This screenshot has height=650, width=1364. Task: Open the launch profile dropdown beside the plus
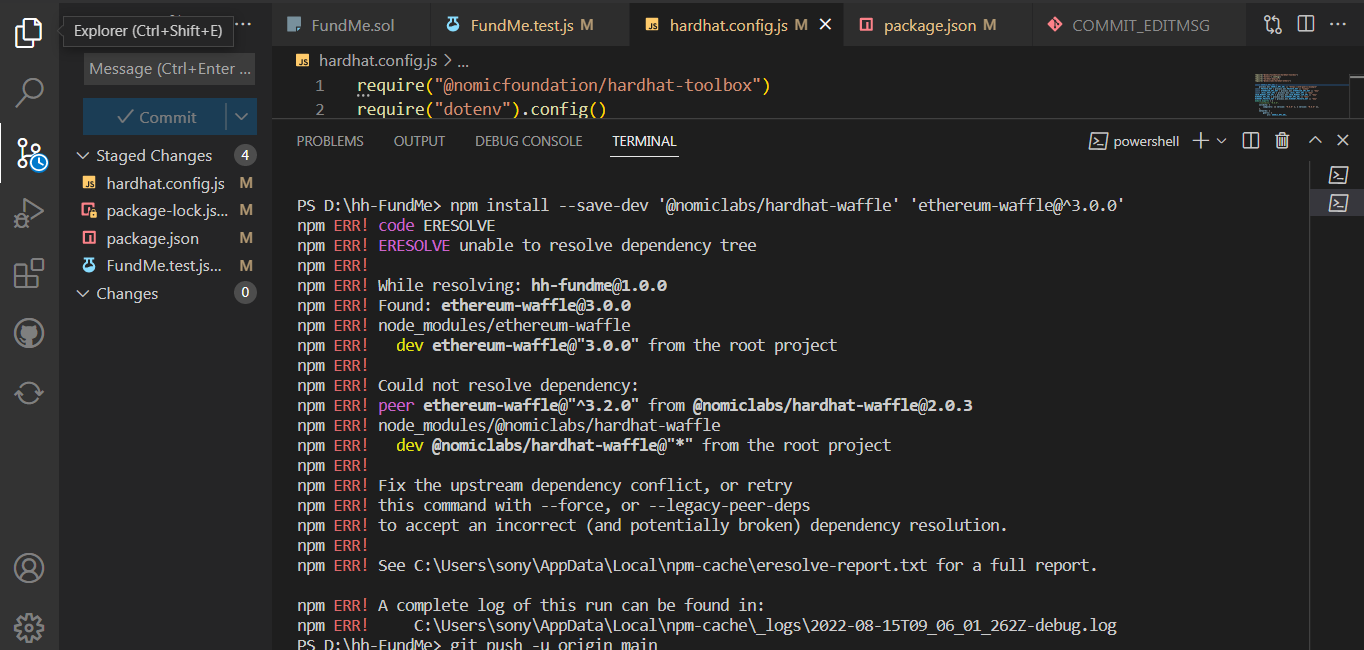pyautogui.click(x=1221, y=141)
